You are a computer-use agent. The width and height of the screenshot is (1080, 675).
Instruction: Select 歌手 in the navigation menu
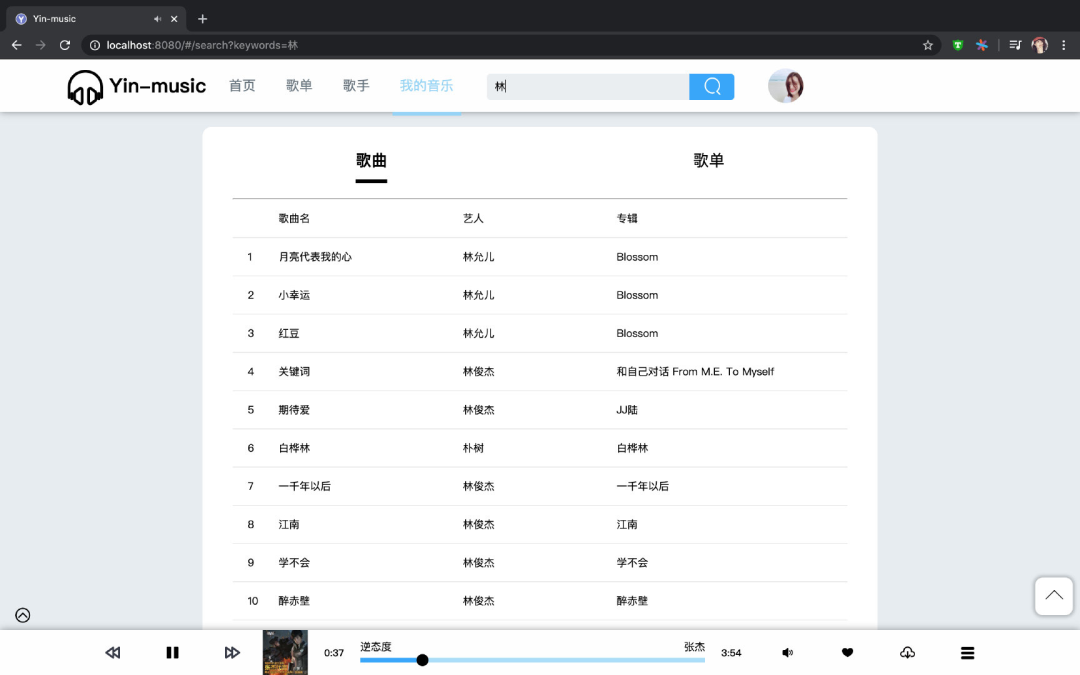(356, 86)
